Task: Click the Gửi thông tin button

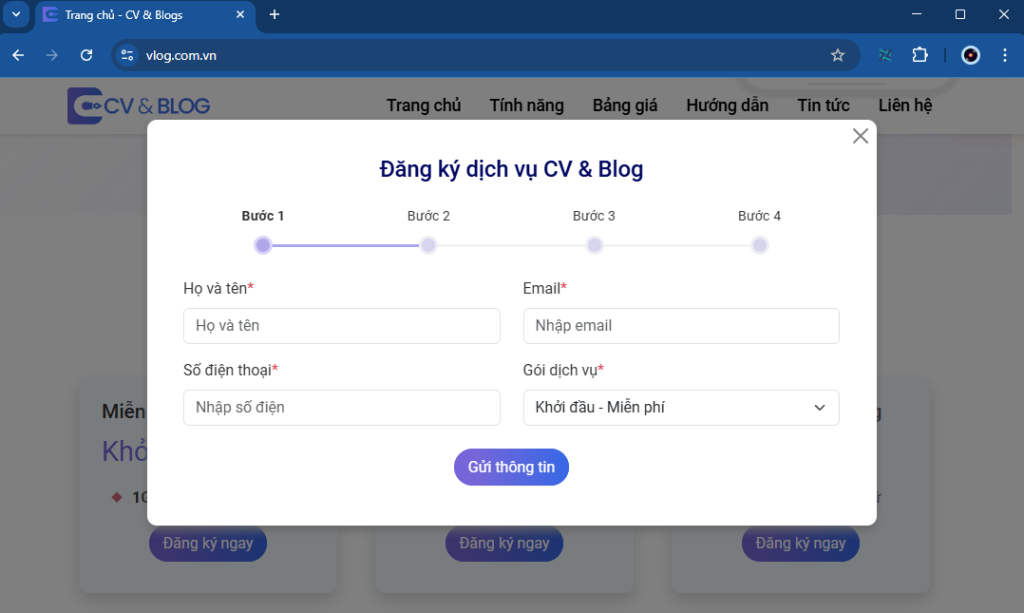Action: tap(511, 466)
